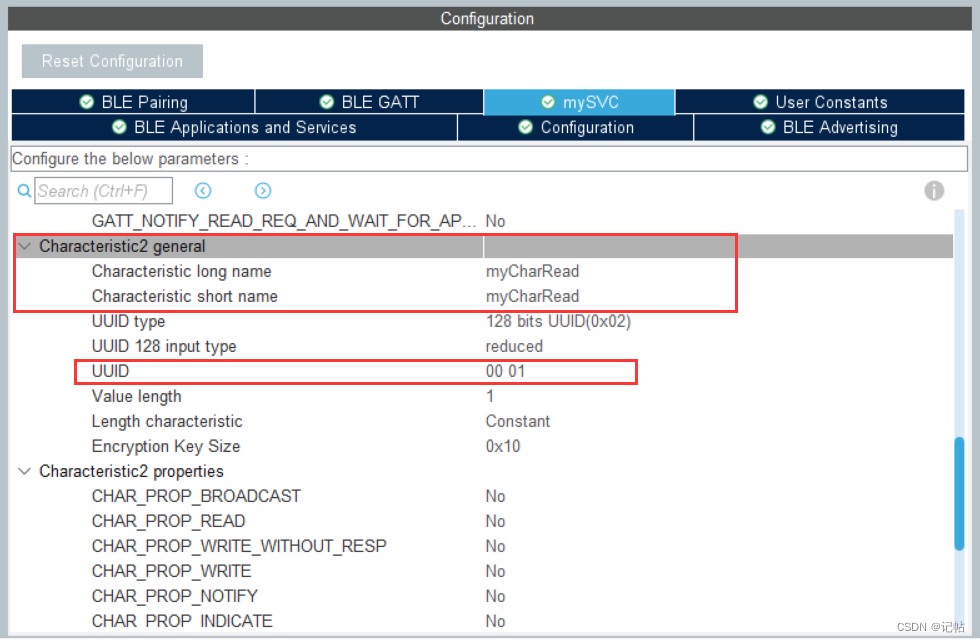Open UUID type dropdown 128 bits UUID(0x02)
Viewport: 980px width, 642px height.
tap(558, 321)
